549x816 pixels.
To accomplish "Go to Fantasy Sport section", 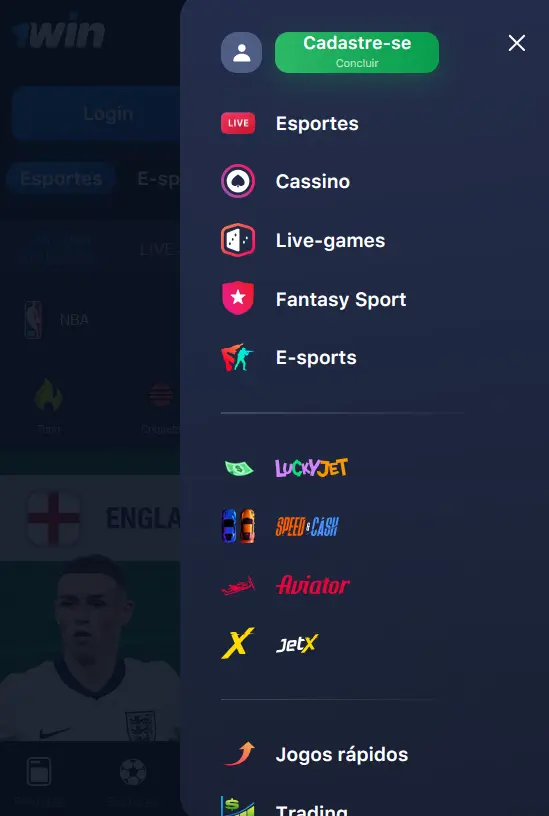I will (x=341, y=299).
